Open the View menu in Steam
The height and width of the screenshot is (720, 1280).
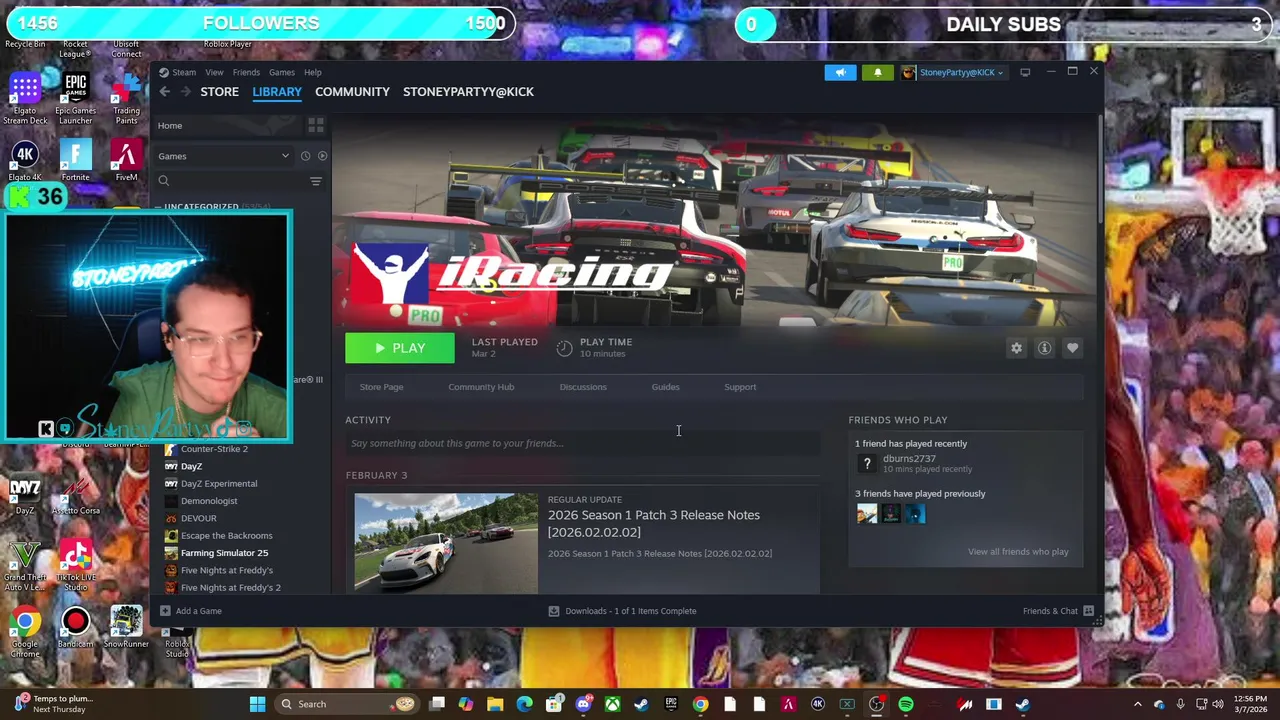[214, 72]
